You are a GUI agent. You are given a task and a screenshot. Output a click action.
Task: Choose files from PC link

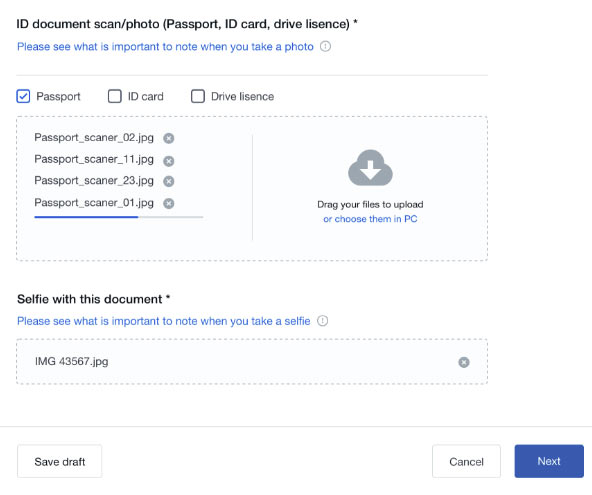(x=370, y=219)
